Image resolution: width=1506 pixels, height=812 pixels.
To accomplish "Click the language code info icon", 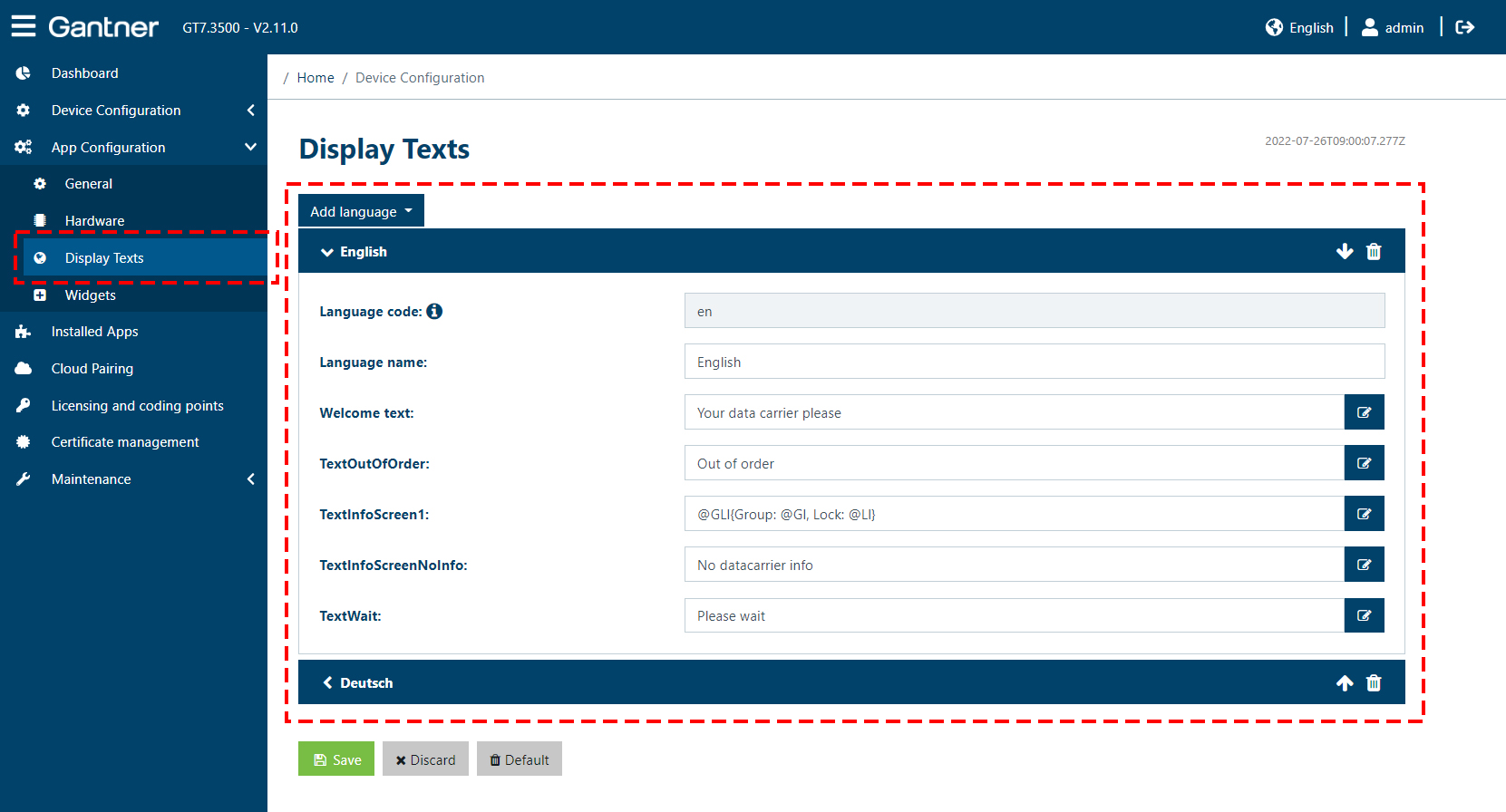I will tap(434, 311).
